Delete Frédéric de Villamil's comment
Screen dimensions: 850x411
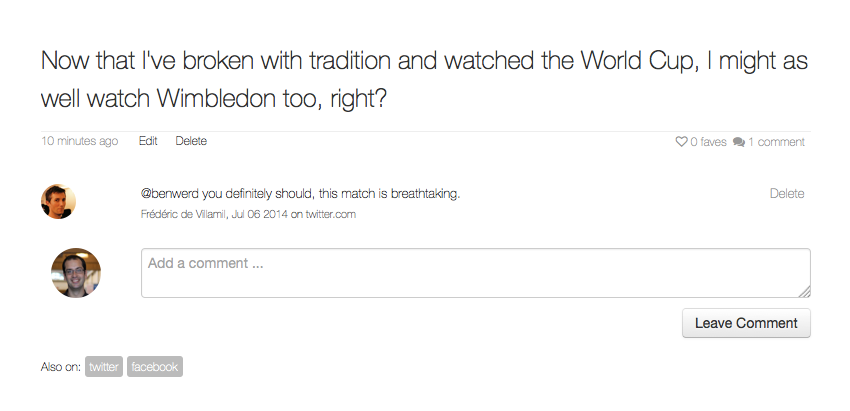[787, 194]
